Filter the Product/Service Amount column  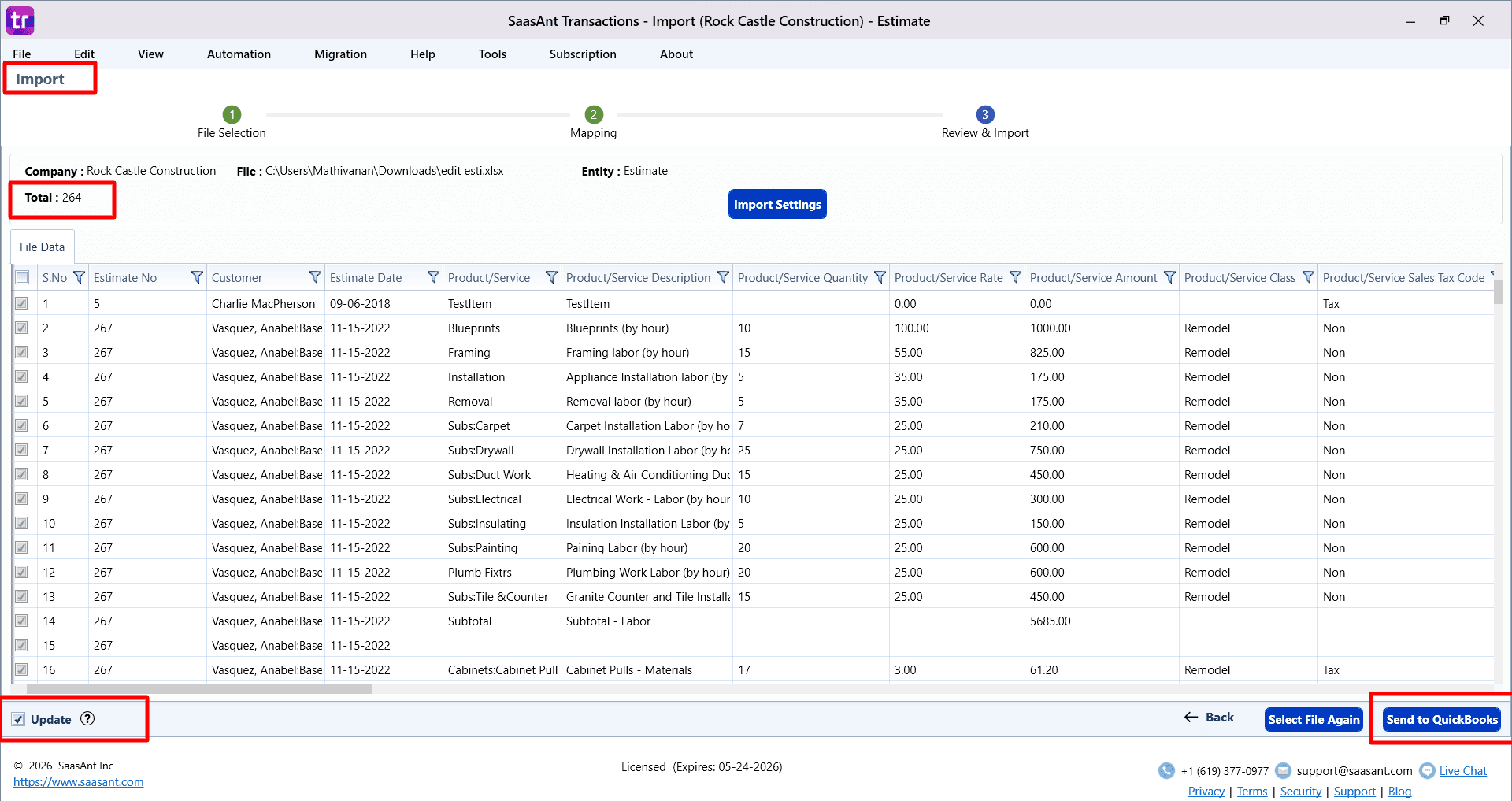tap(1169, 277)
